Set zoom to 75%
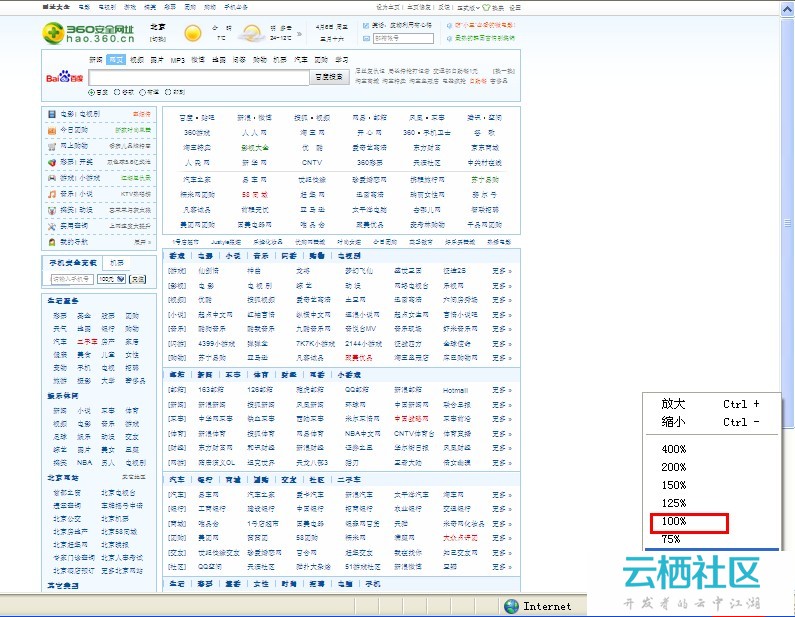 (671, 539)
